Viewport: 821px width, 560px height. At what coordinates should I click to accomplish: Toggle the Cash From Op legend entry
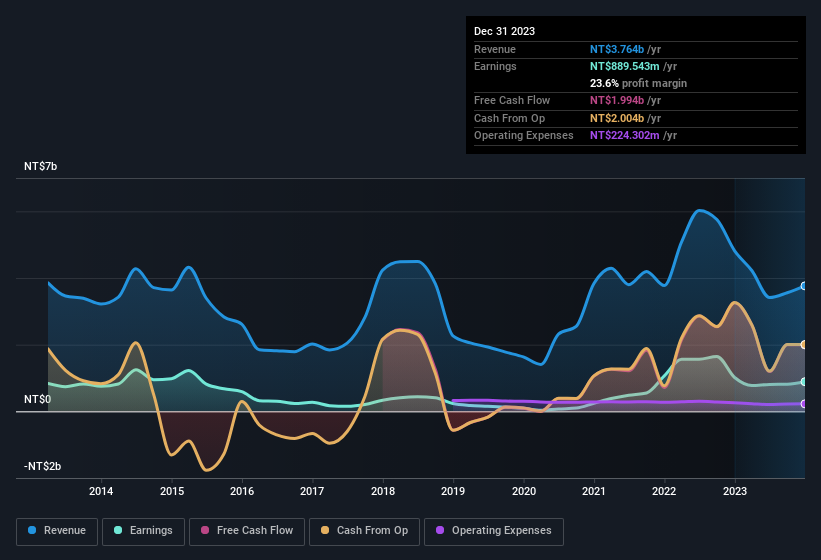pos(362,530)
